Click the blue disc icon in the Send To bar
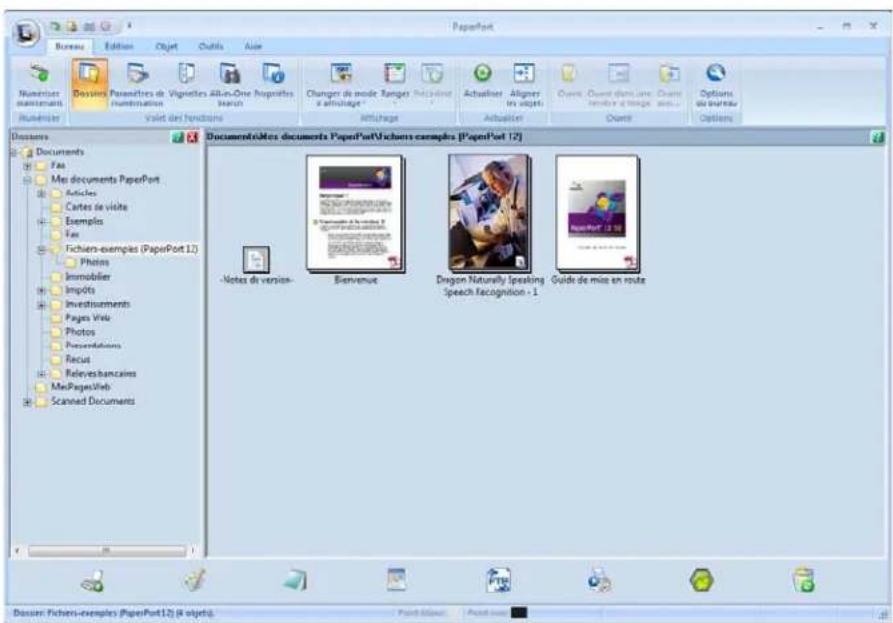Screen dimensions: 893x623 tap(600, 581)
